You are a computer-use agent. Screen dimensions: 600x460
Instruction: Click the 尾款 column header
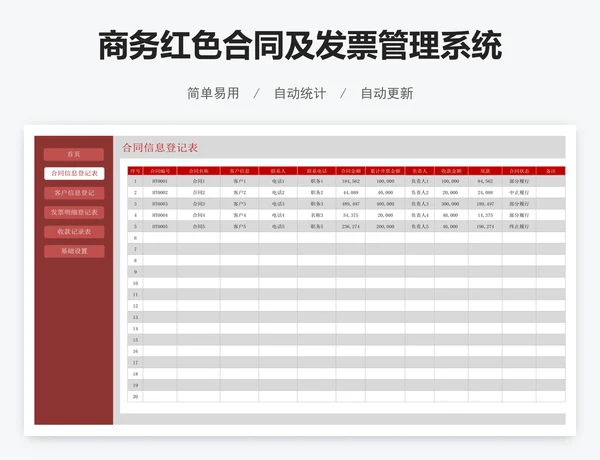point(485,171)
